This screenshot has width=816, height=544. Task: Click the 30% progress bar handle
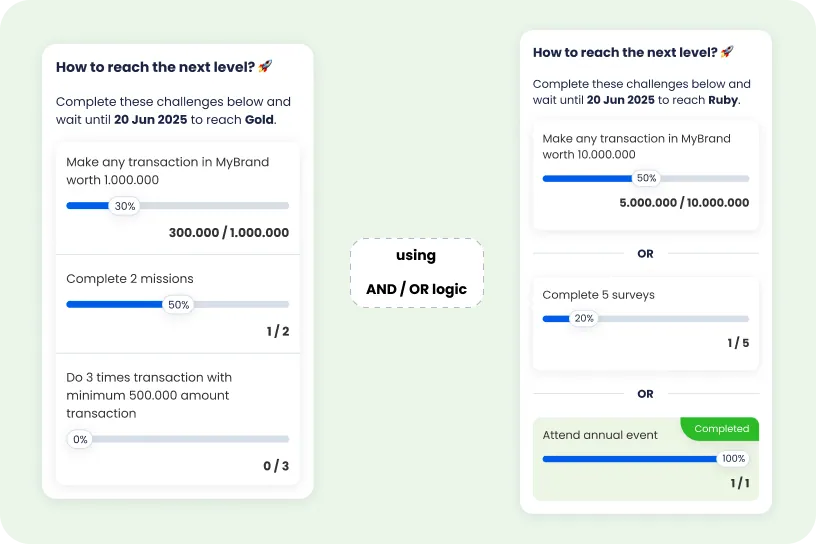click(125, 206)
